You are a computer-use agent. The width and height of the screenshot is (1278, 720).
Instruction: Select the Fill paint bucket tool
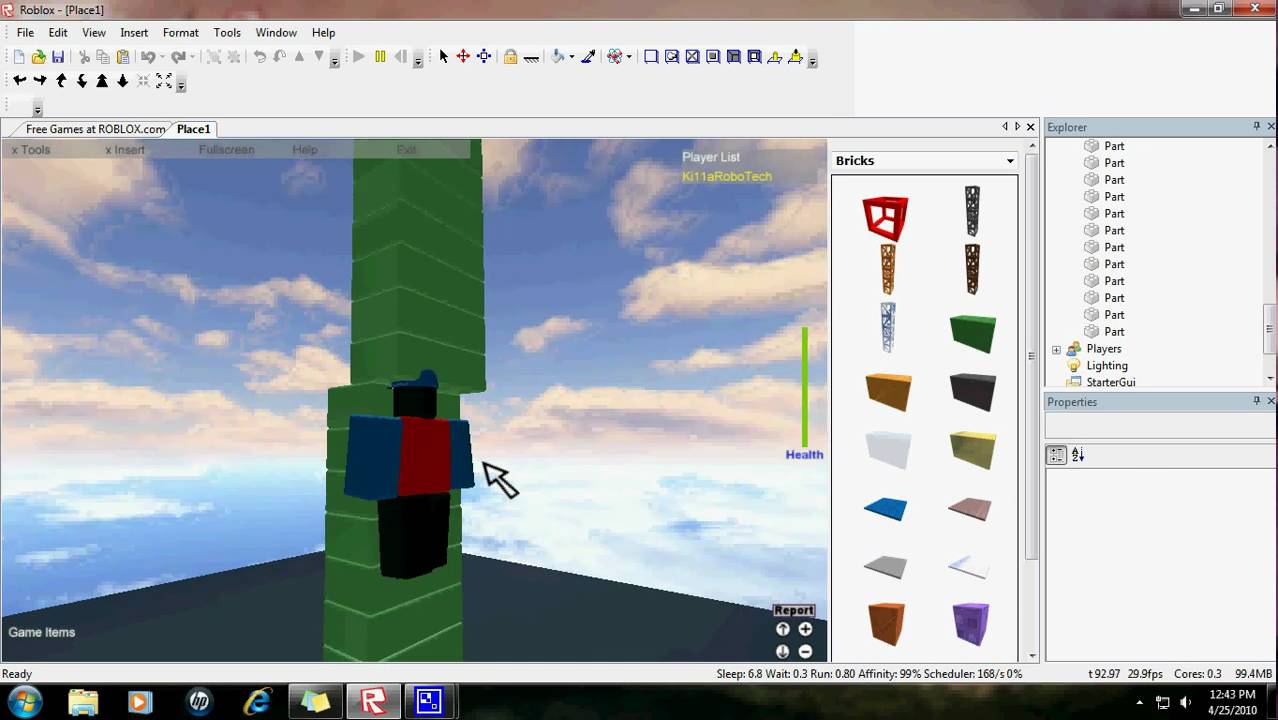coord(558,57)
